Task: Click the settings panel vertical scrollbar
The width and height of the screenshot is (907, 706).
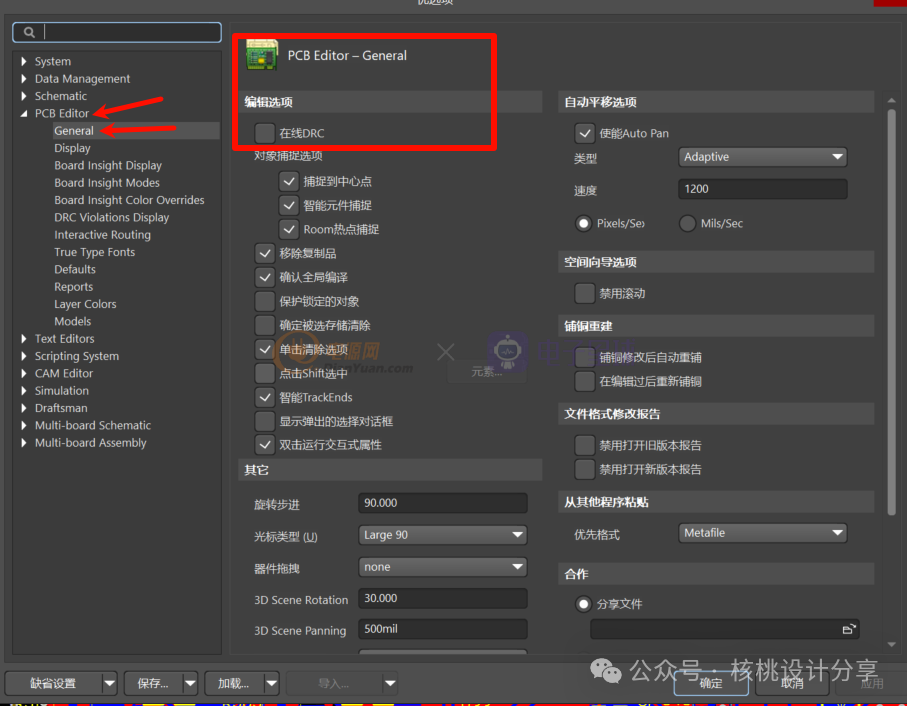Action: (891, 311)
